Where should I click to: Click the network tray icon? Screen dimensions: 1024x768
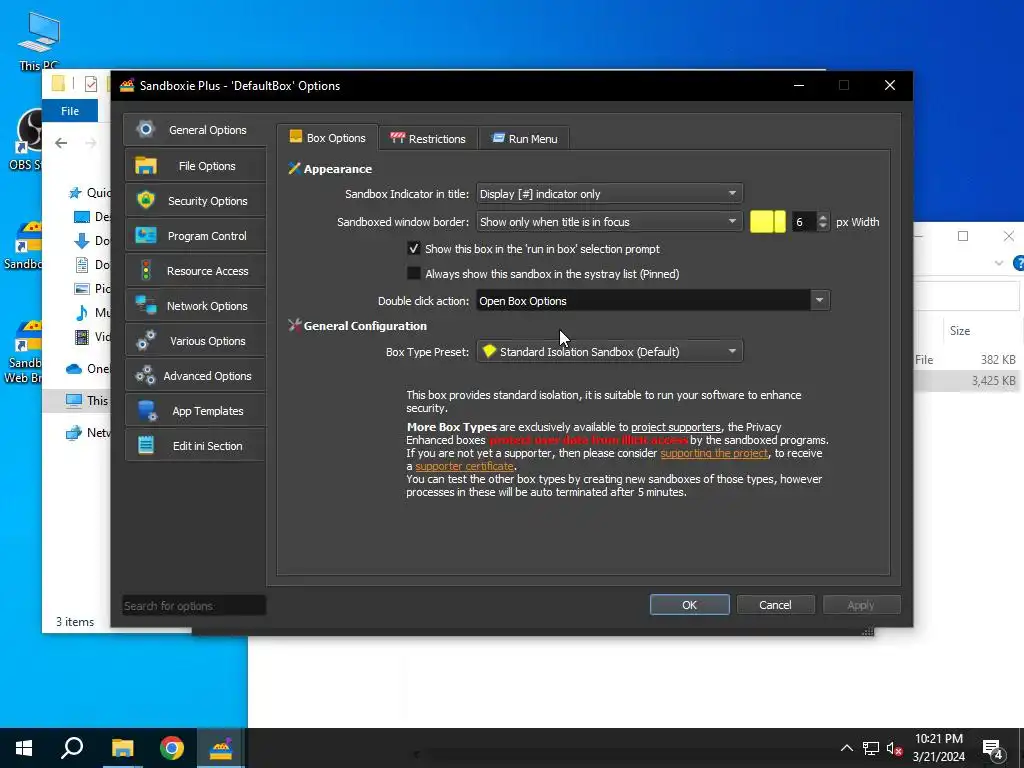871,748
